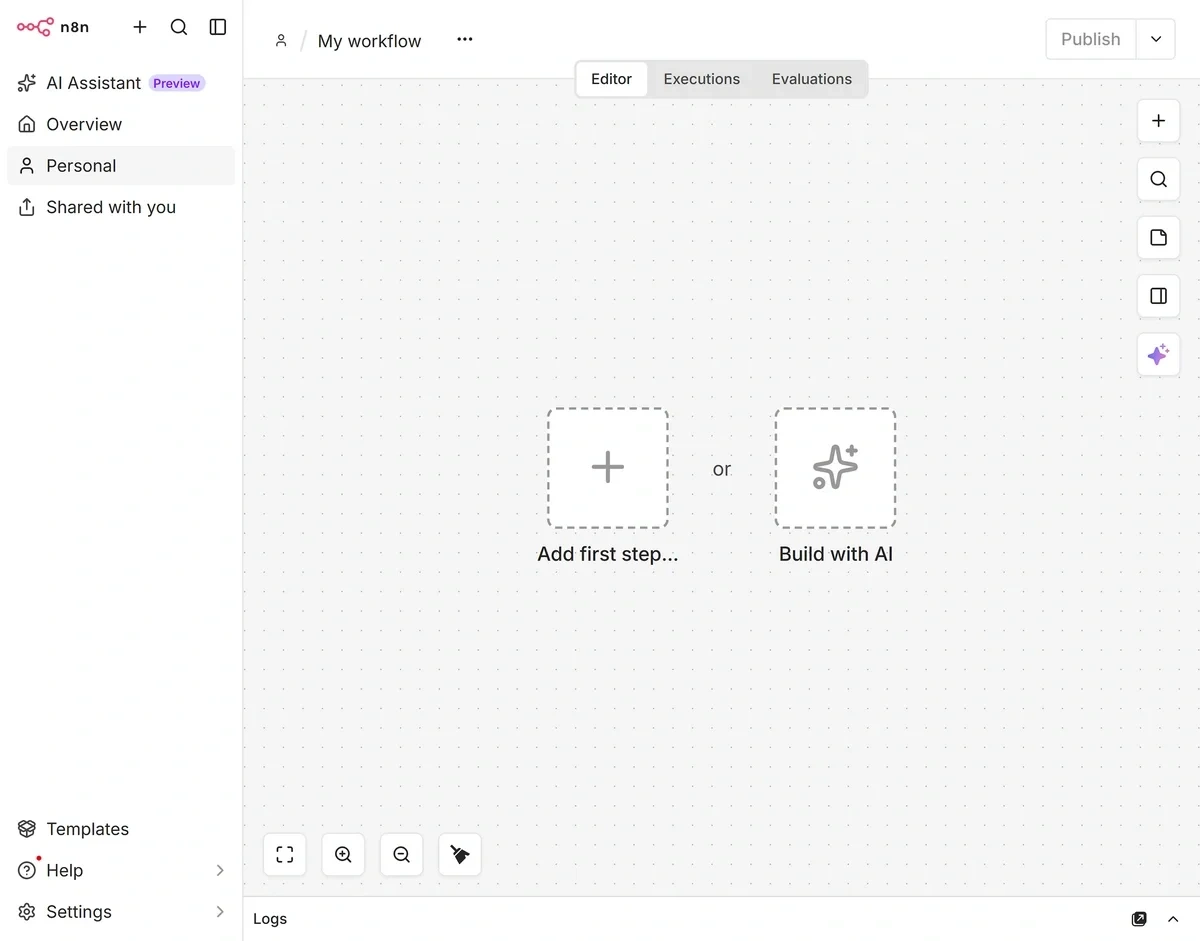Collapse the sidebar with panel icon

[218, 27]
